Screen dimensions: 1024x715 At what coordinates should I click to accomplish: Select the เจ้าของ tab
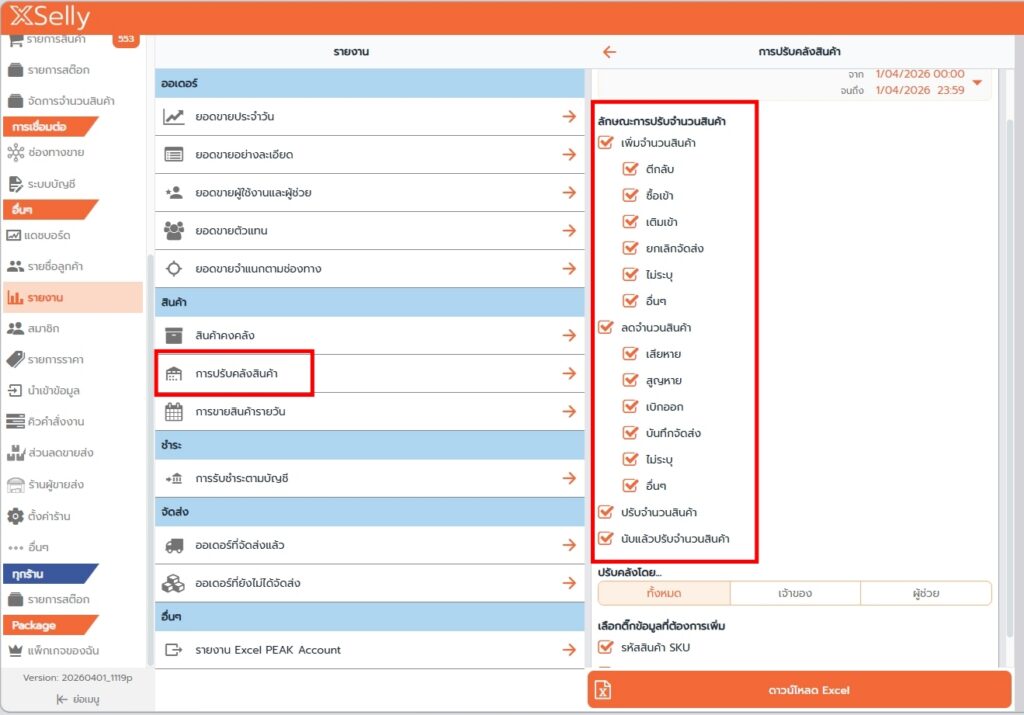794,593
